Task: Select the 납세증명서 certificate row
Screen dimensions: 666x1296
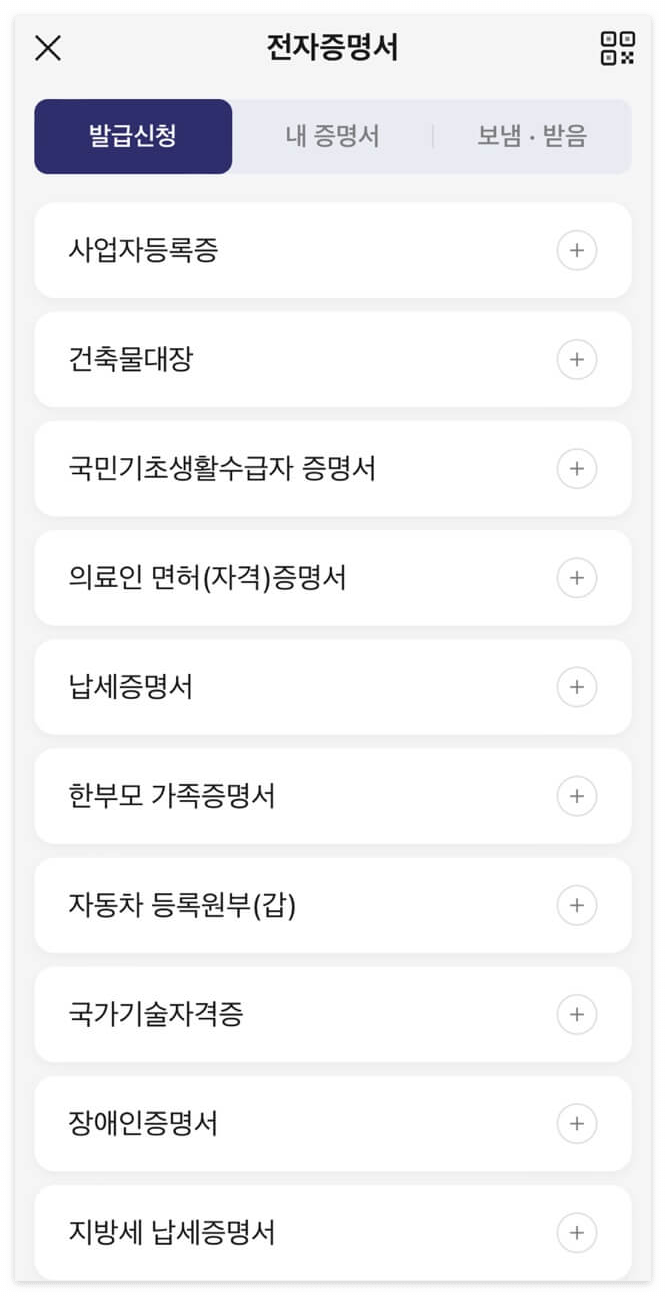Action: click(x=300, y=687)
